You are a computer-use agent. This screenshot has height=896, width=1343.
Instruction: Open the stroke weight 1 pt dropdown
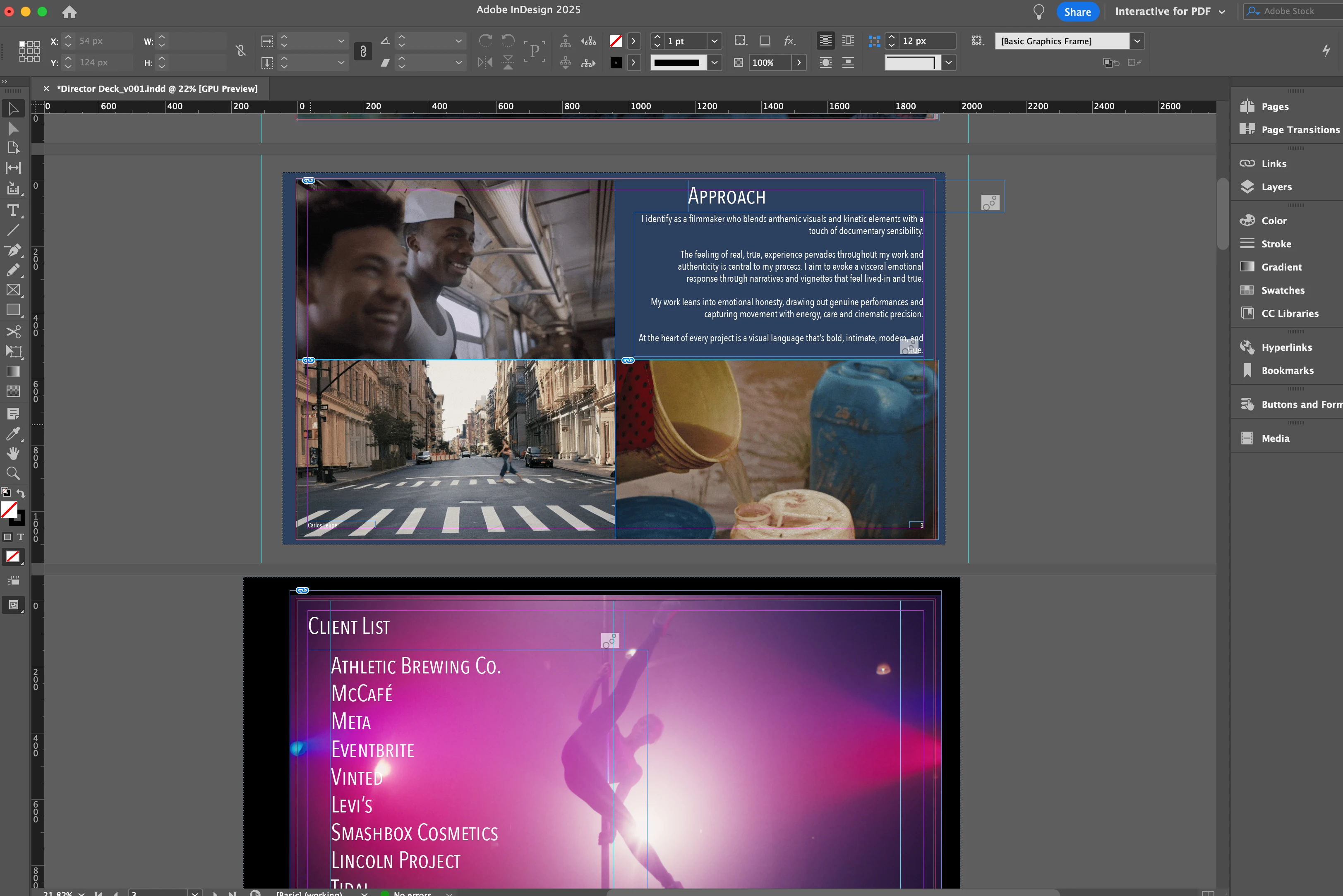pos(715,41)
